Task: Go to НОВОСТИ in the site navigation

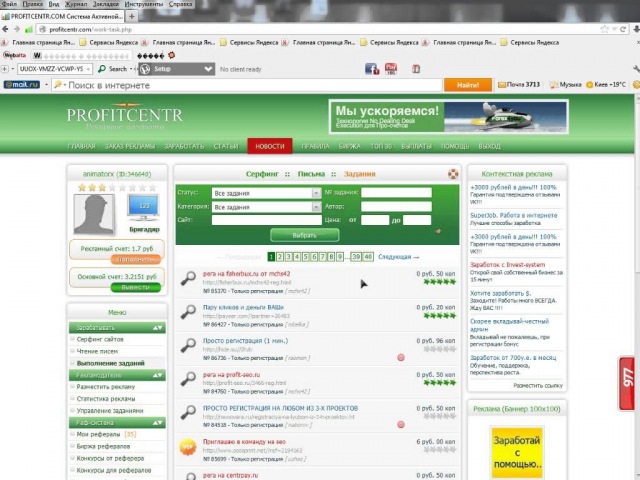Action: tap(270, 146)
